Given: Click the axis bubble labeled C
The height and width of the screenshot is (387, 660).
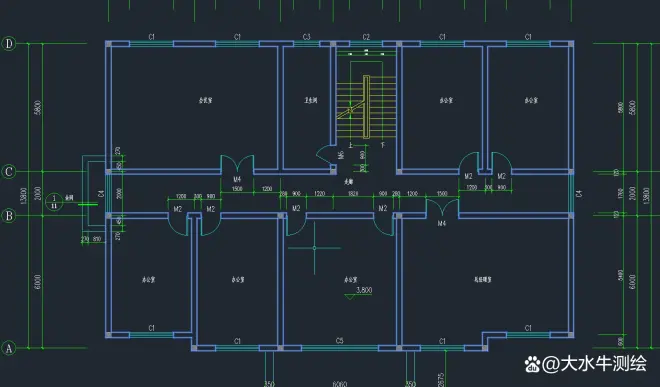Looking at the screenshot, I should (x=9, y=172).
